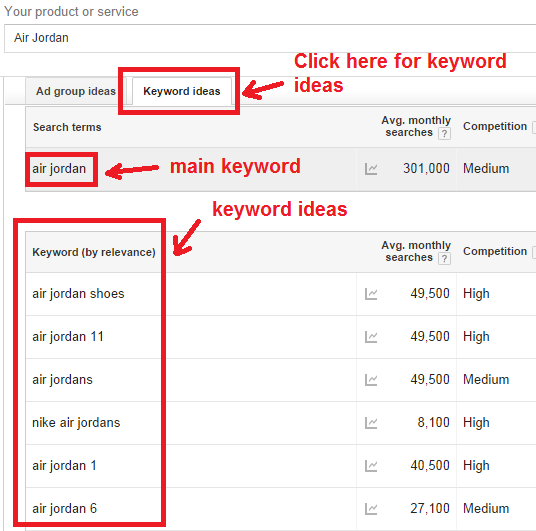Open trend chart for nike air jordans

click(371, 423)
